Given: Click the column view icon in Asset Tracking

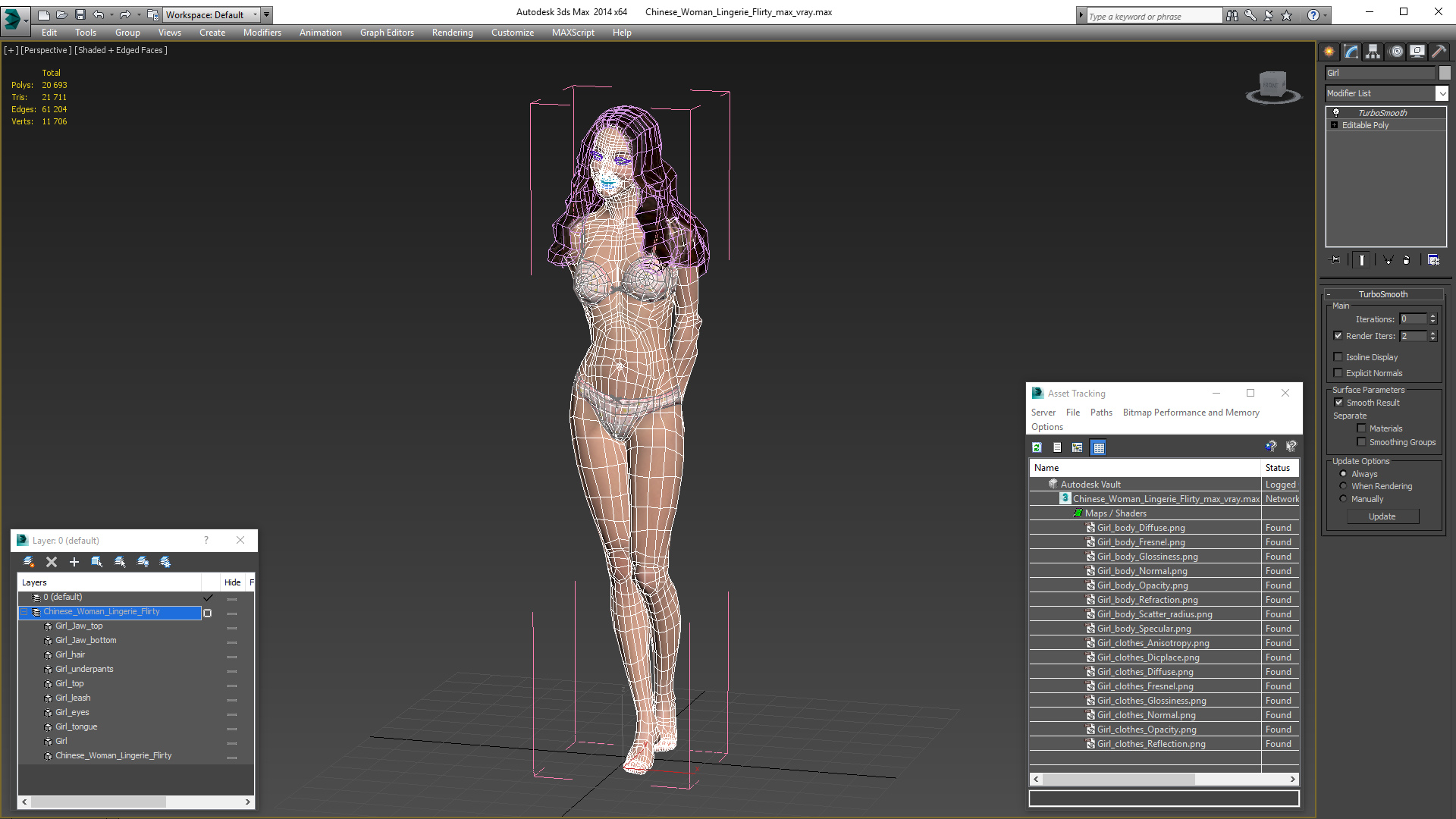Looking at the screenshot, I should tap(1097, 447).
